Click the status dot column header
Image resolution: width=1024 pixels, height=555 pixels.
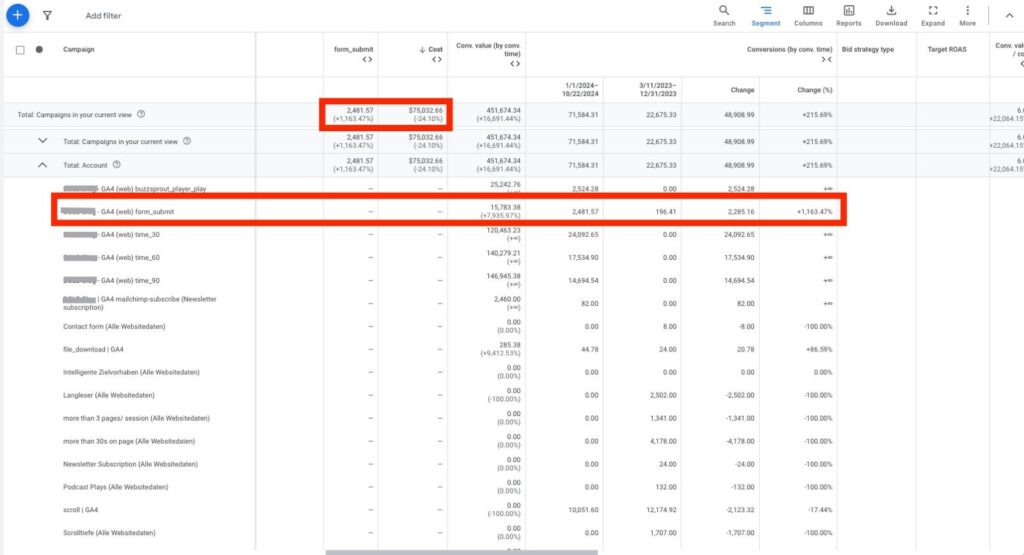(x=39, y=50)
